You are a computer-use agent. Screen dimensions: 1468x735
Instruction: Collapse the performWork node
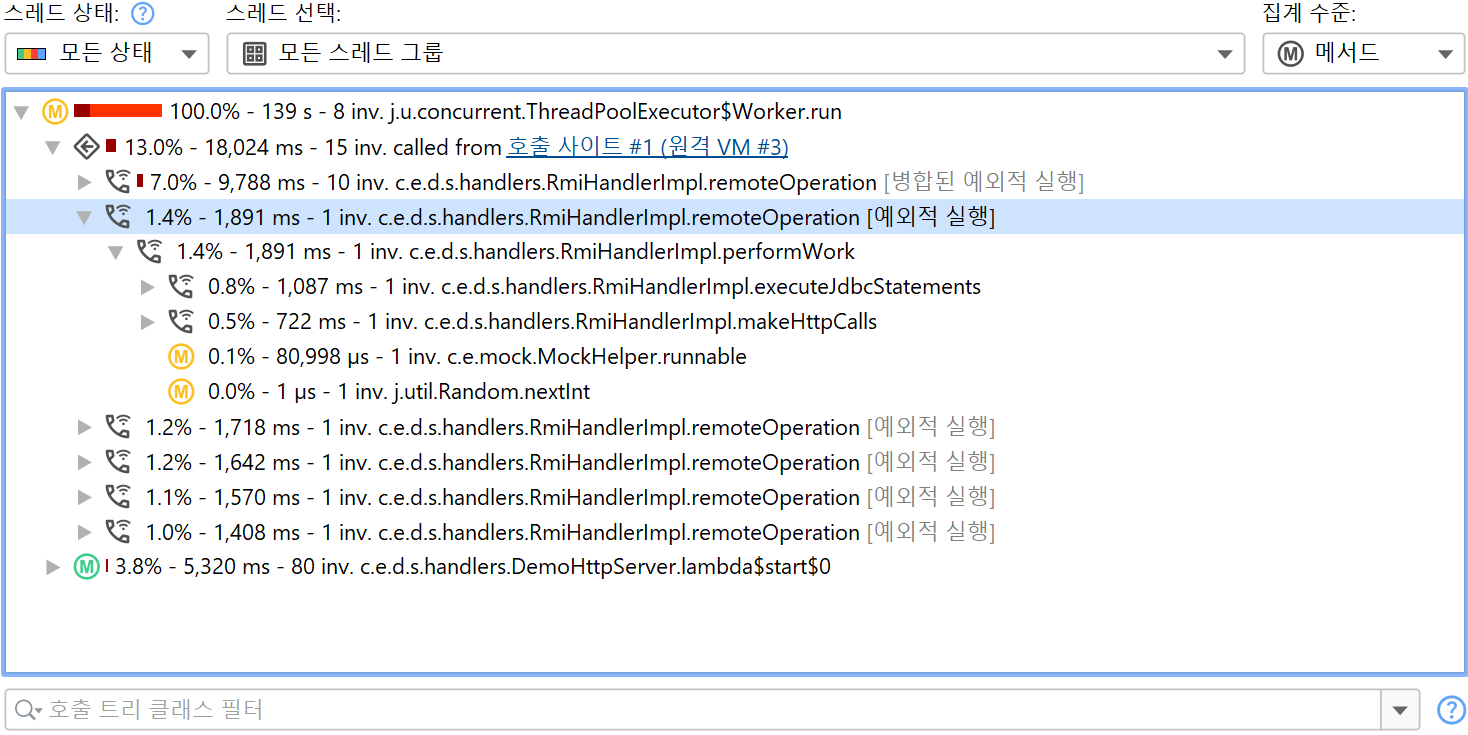(116, 252)
